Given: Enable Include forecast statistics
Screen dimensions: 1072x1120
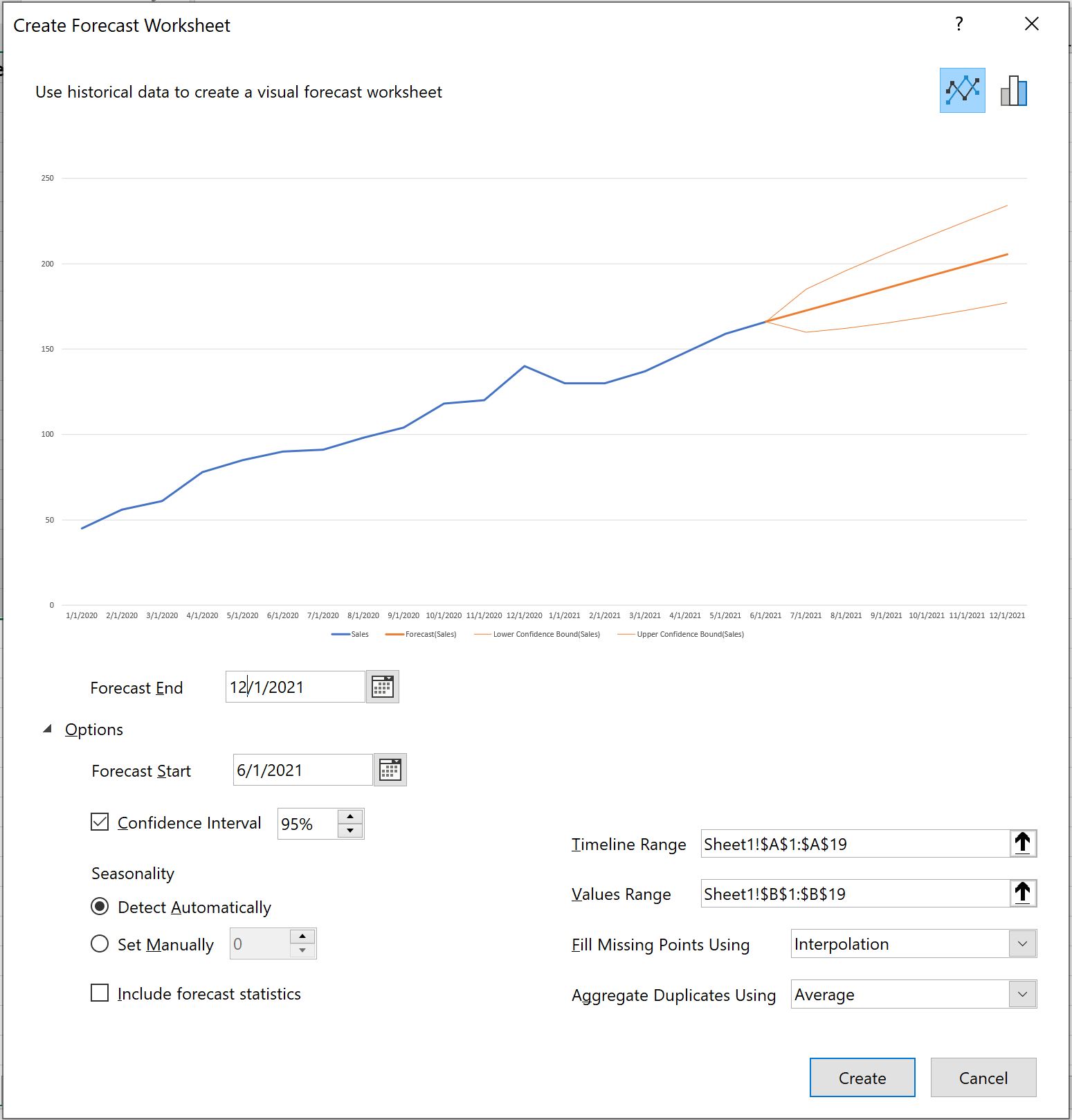Looking at the screenshot, I should click(100, 993).
